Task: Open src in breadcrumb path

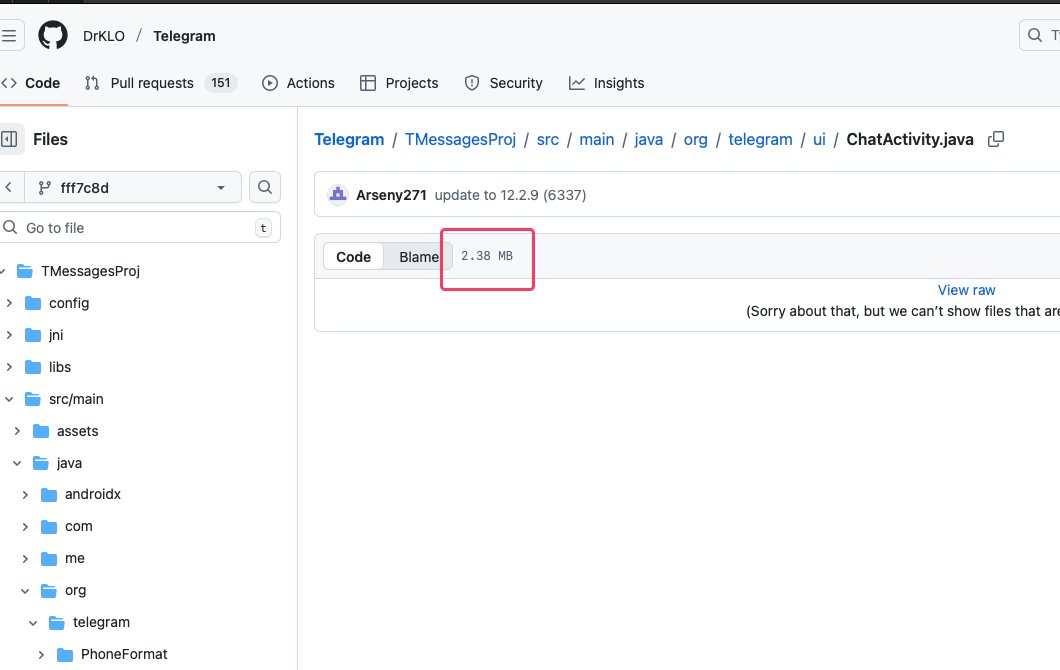Action: point(548,139)
